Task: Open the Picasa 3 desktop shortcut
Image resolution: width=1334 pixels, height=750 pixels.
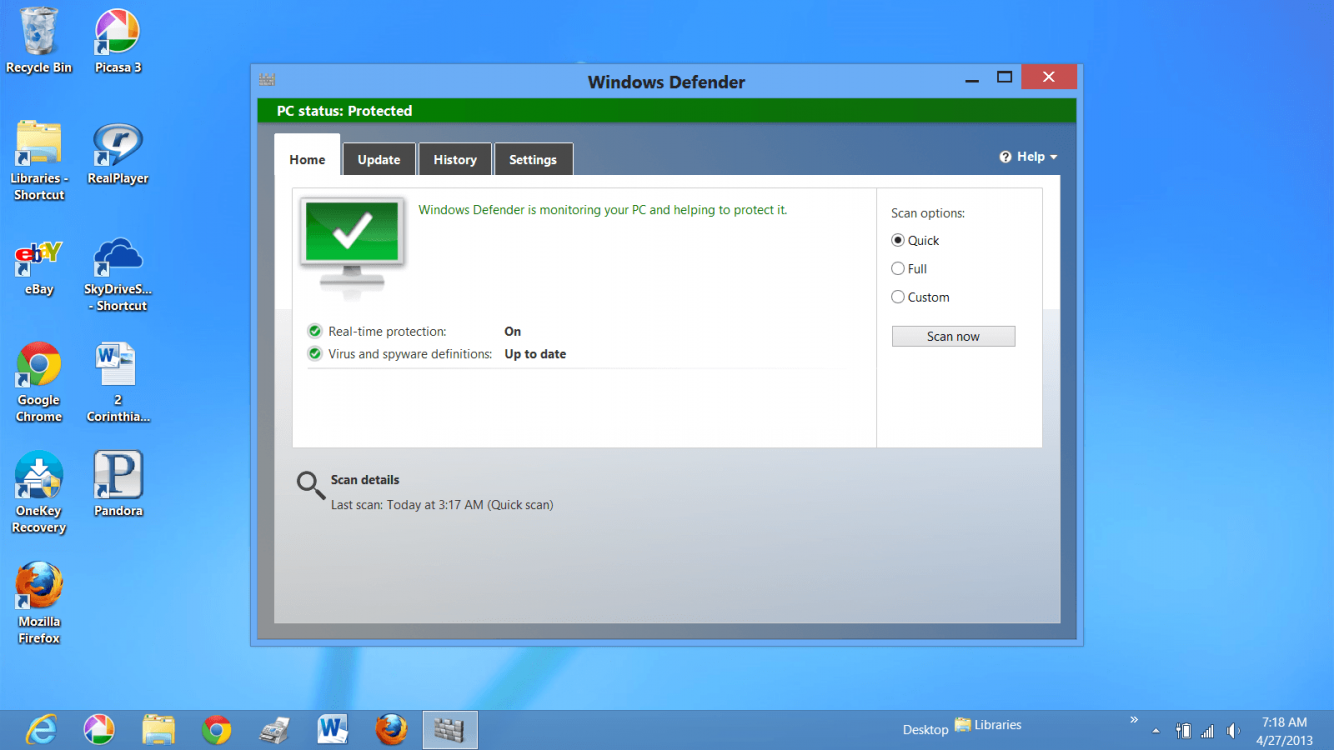Action: tap(117, 40)
